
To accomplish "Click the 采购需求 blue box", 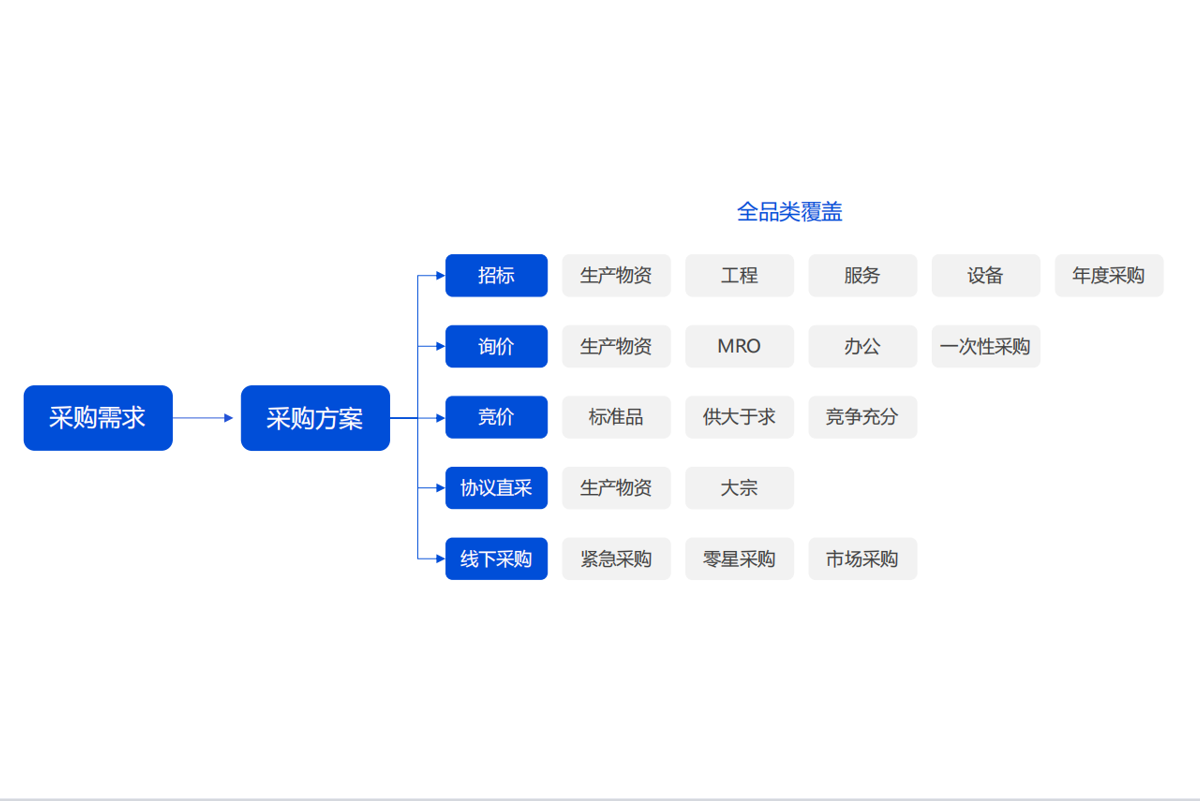I will [x=97, y=418].
